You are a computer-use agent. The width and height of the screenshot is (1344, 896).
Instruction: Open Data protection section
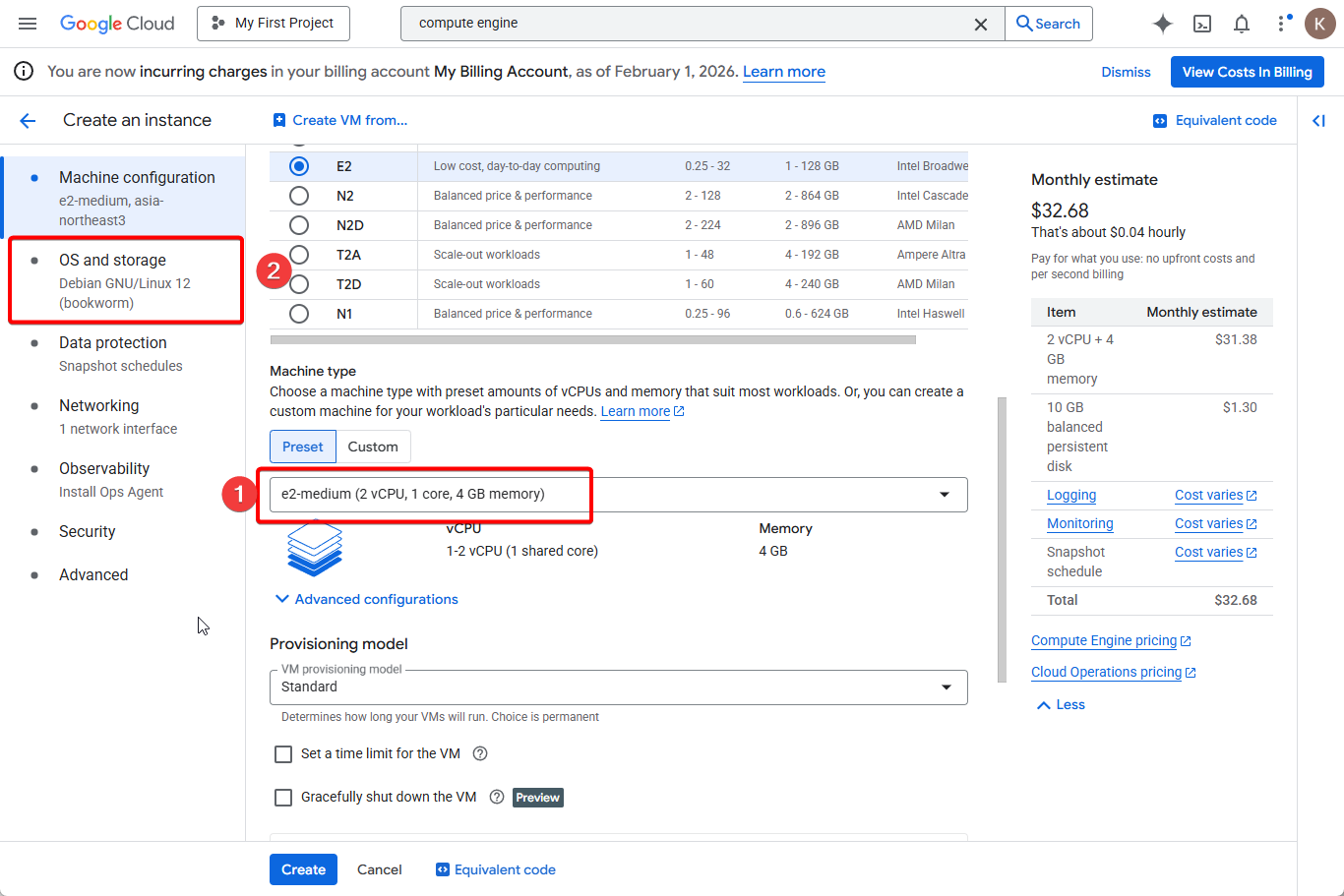[x=125, y=354]
